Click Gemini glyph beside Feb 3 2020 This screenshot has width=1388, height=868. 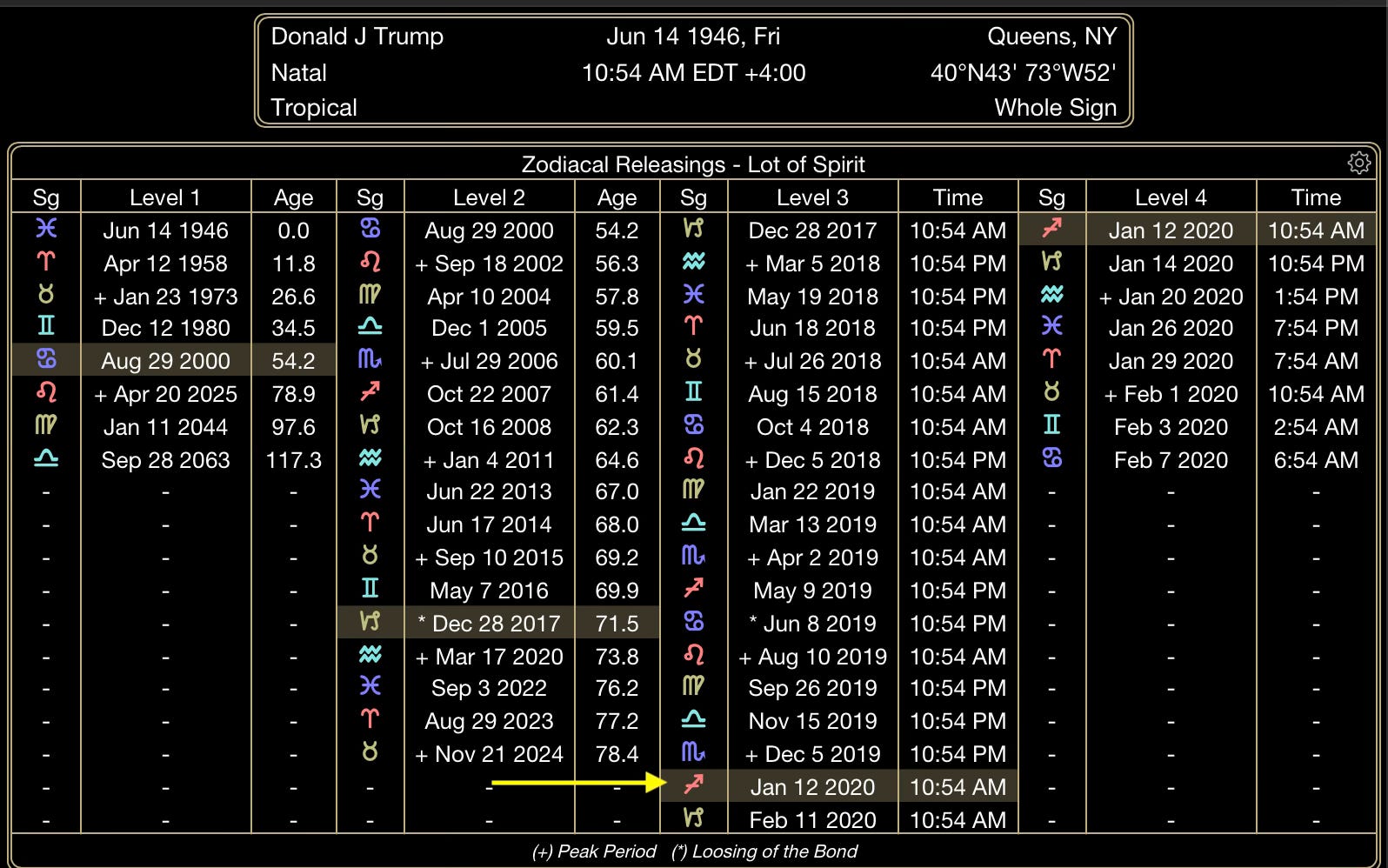pos(1051,425)
